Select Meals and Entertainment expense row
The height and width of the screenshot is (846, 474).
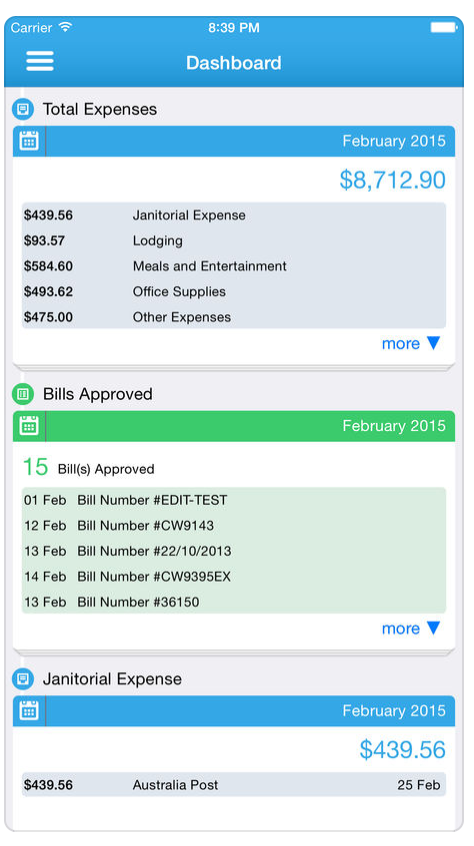click(233, 266)
